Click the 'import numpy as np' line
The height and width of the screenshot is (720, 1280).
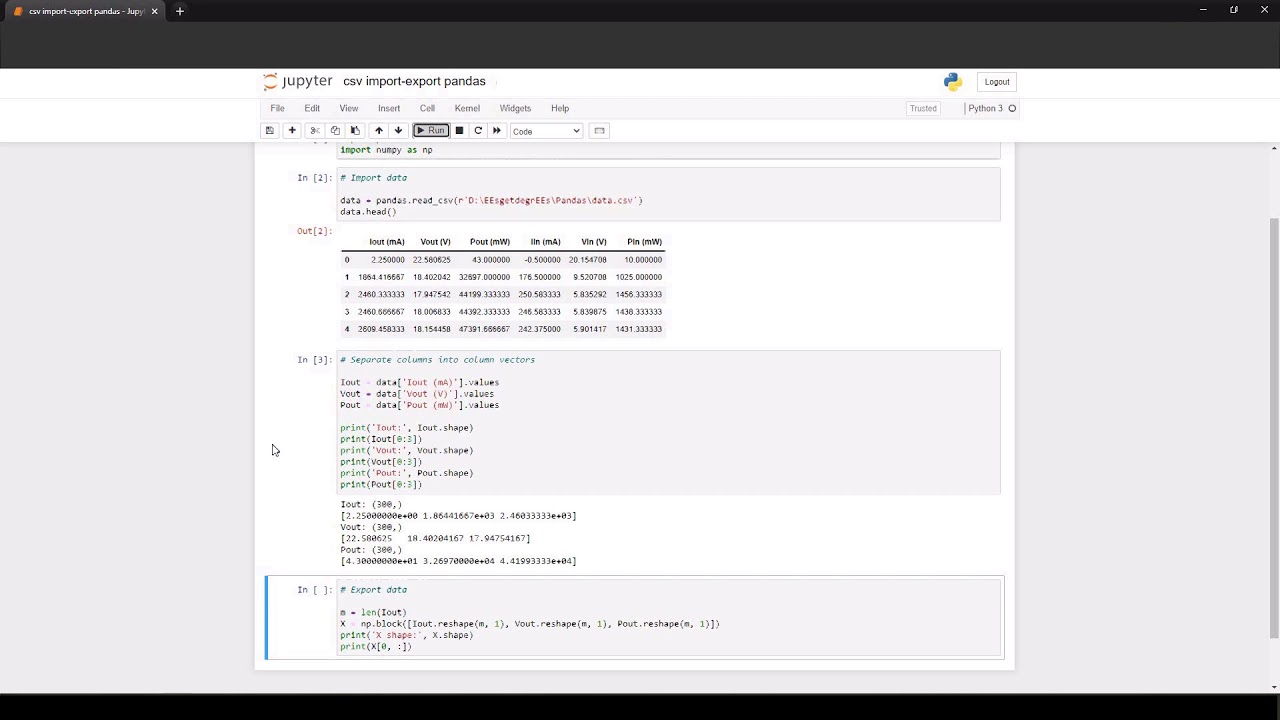pyautogui.click(x=386, y=150)
